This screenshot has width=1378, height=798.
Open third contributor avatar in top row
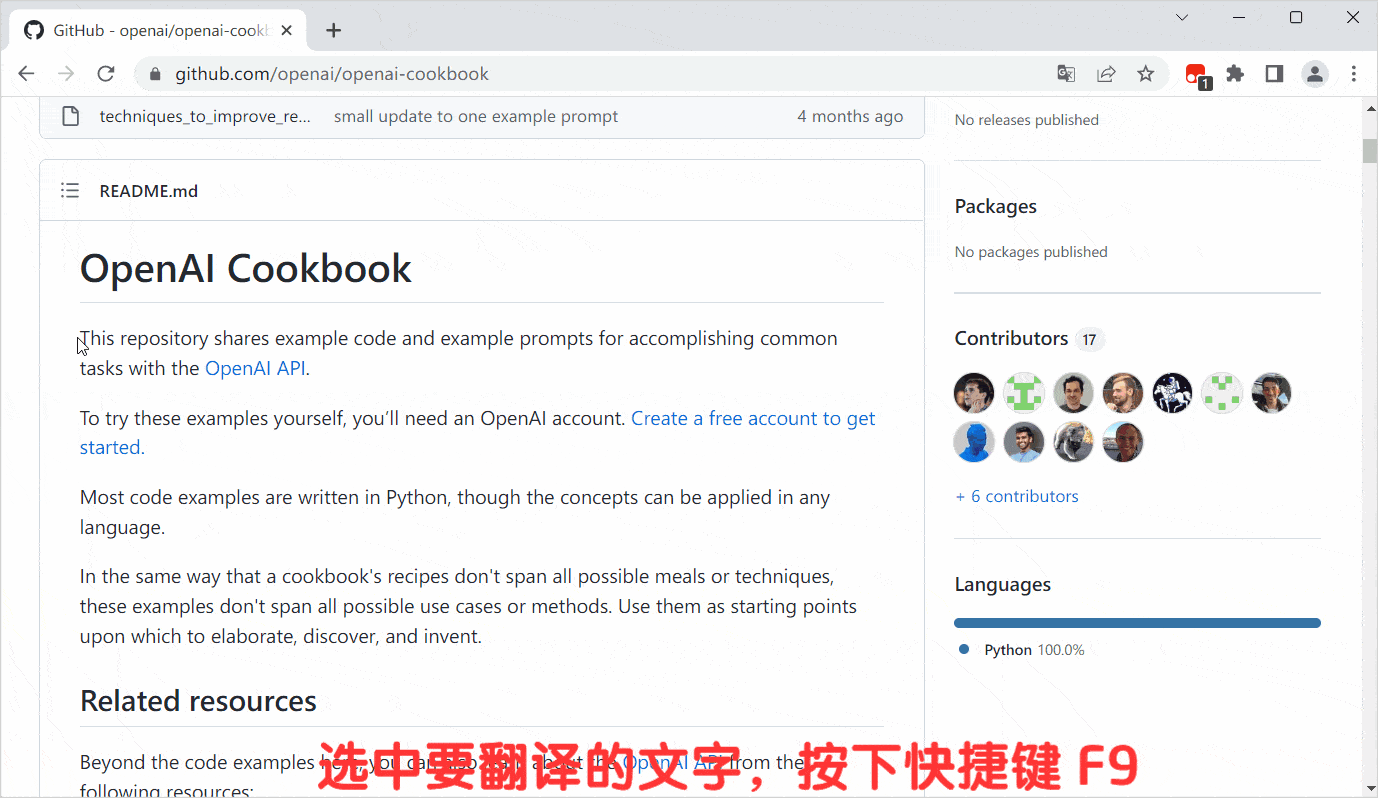click(x=1073, y=393)
